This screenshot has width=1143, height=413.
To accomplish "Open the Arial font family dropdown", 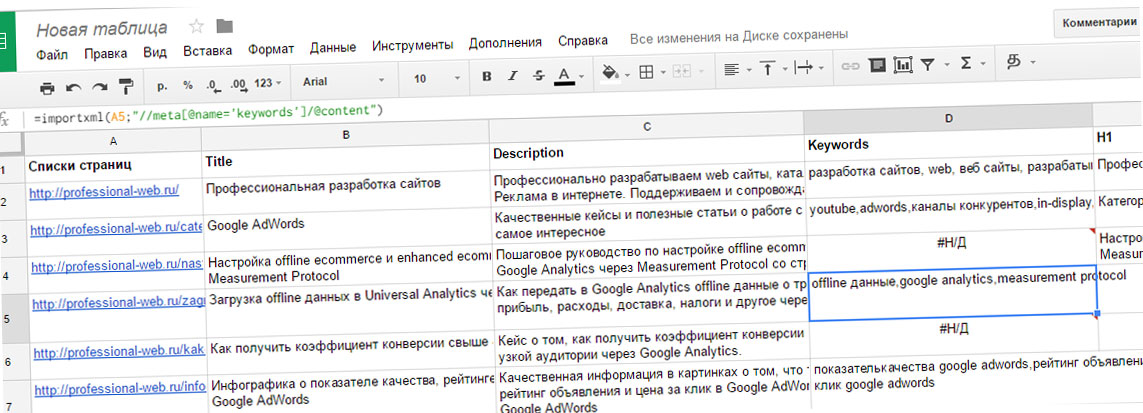I will pos(343,81).
